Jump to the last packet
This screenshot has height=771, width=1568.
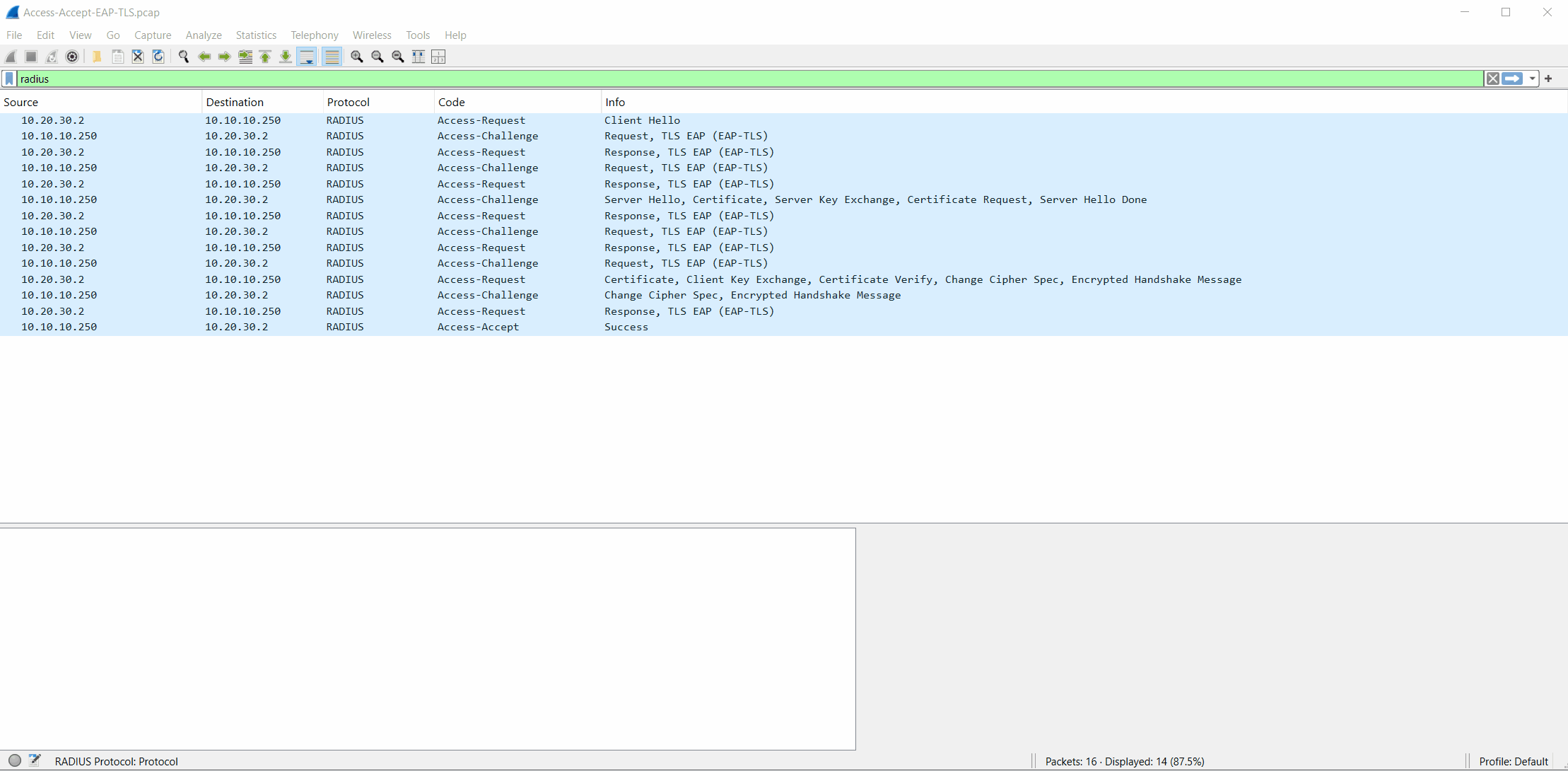286,57
